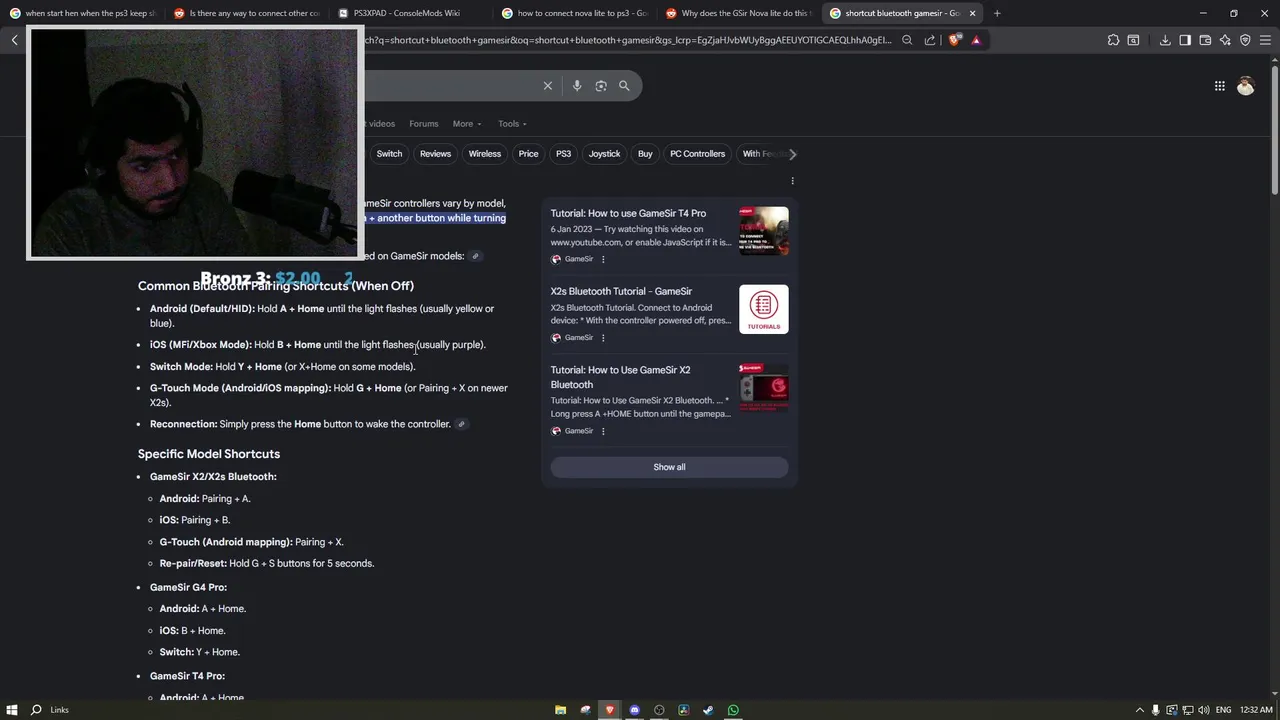Select the Switch filter chip

(389, 154)
